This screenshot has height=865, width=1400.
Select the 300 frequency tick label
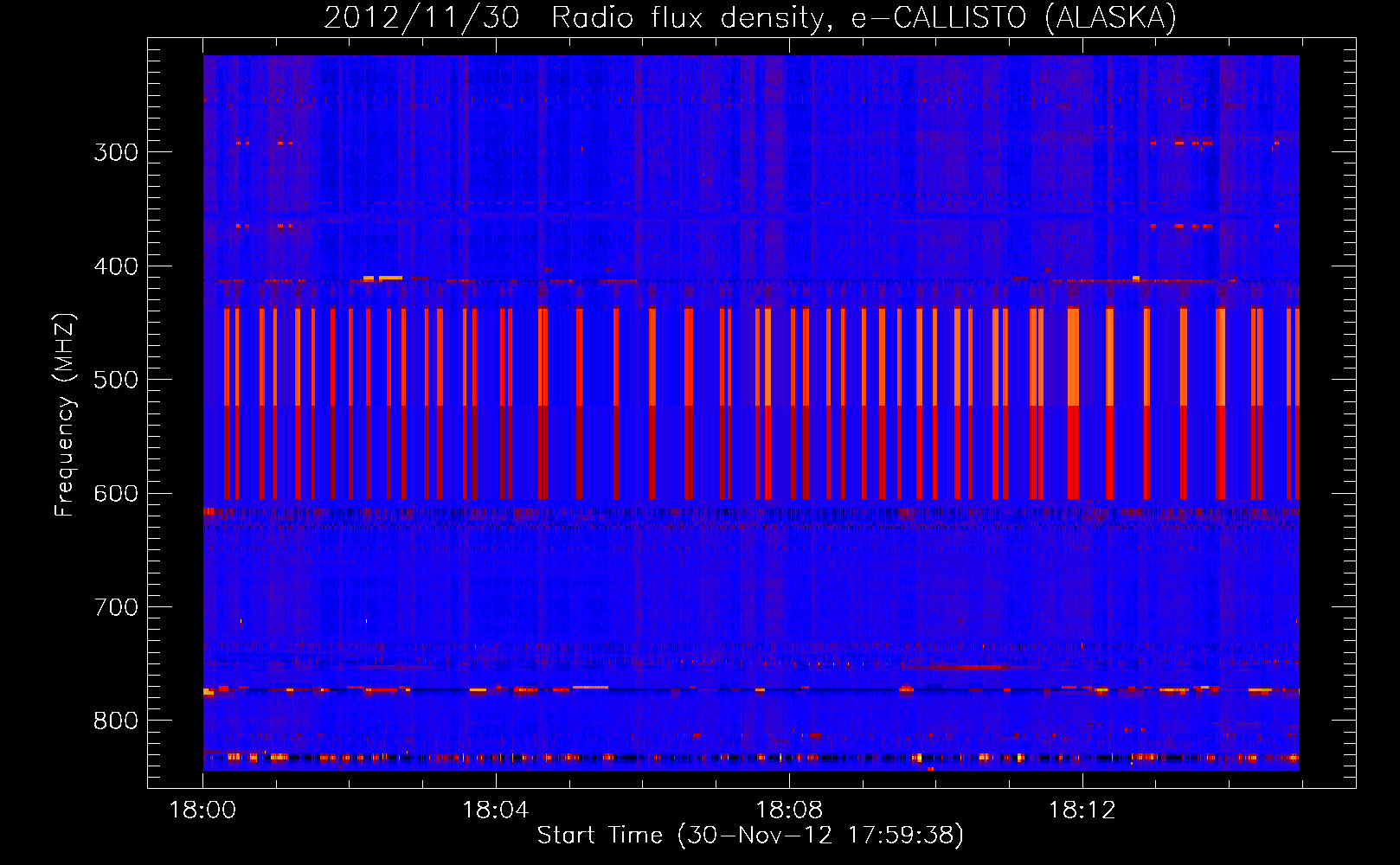tap(116, 152)
